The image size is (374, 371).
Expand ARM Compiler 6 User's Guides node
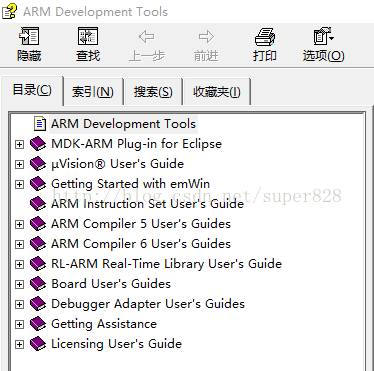pos(20,244)
